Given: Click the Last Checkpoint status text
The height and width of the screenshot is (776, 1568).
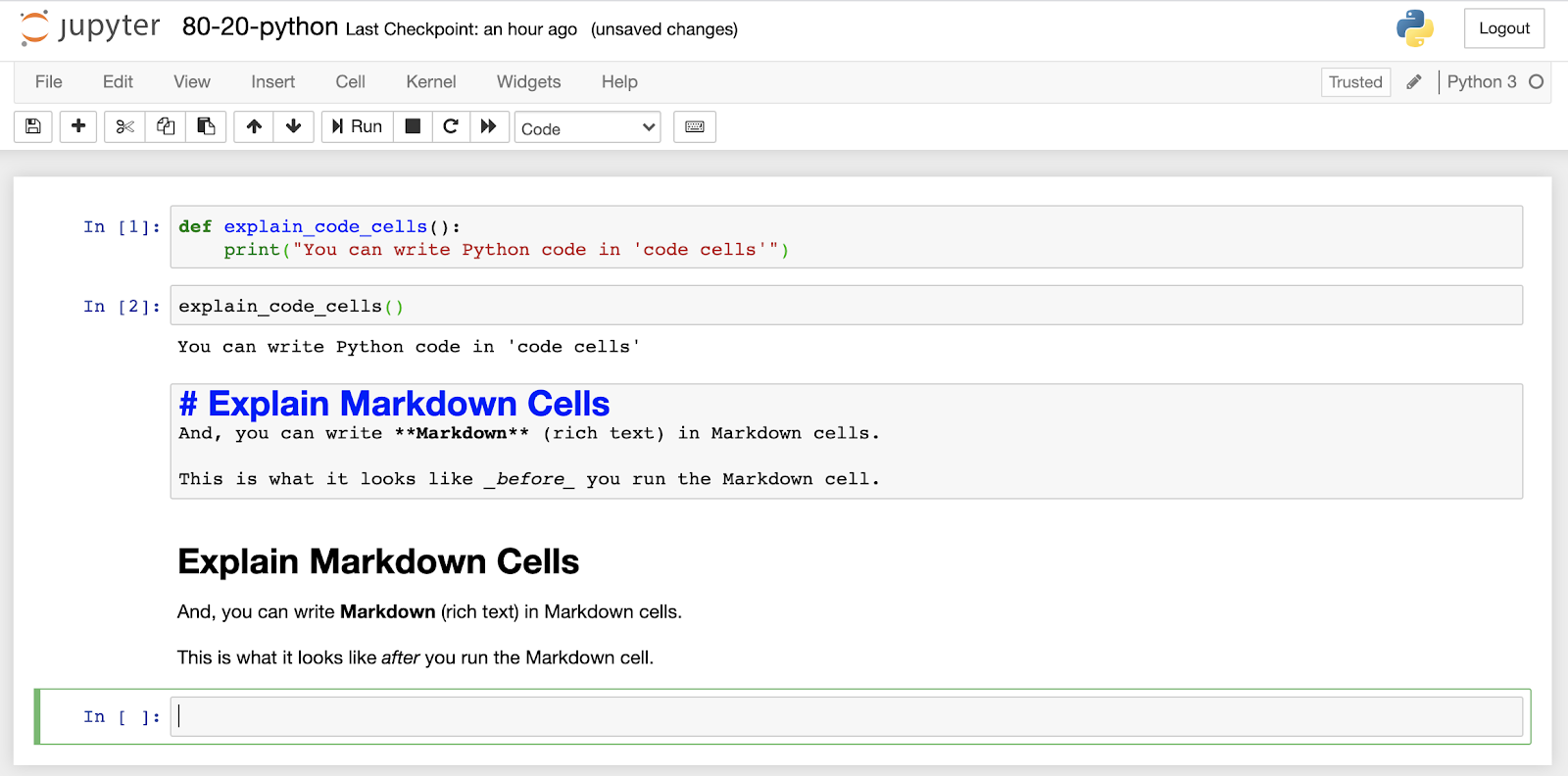Looking at the screenshot, I should tap(462, 29).
